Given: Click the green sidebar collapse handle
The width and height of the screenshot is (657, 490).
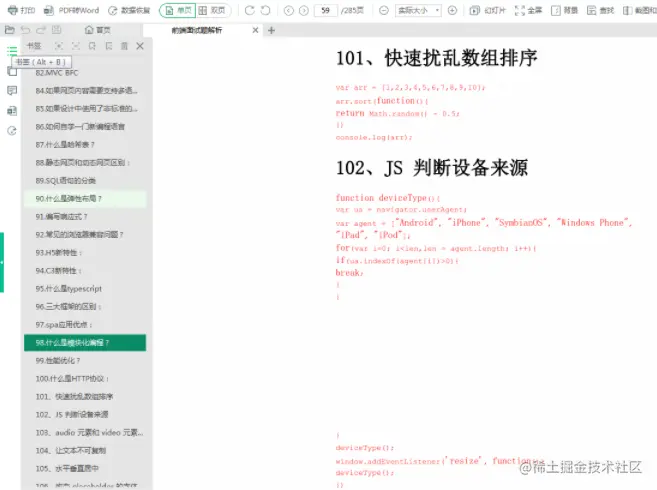Looking at the screenshot, I should coord(2,262).
